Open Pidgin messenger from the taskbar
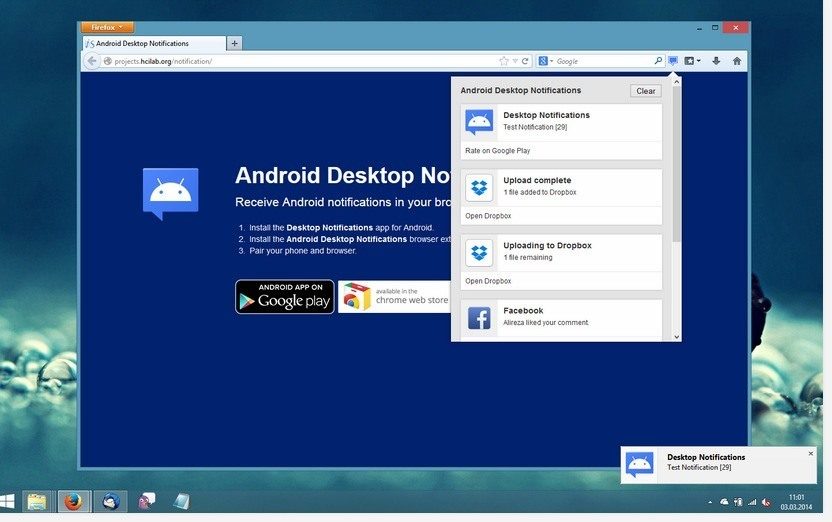This screenshot has width=832, height=522. click(146, 500)
